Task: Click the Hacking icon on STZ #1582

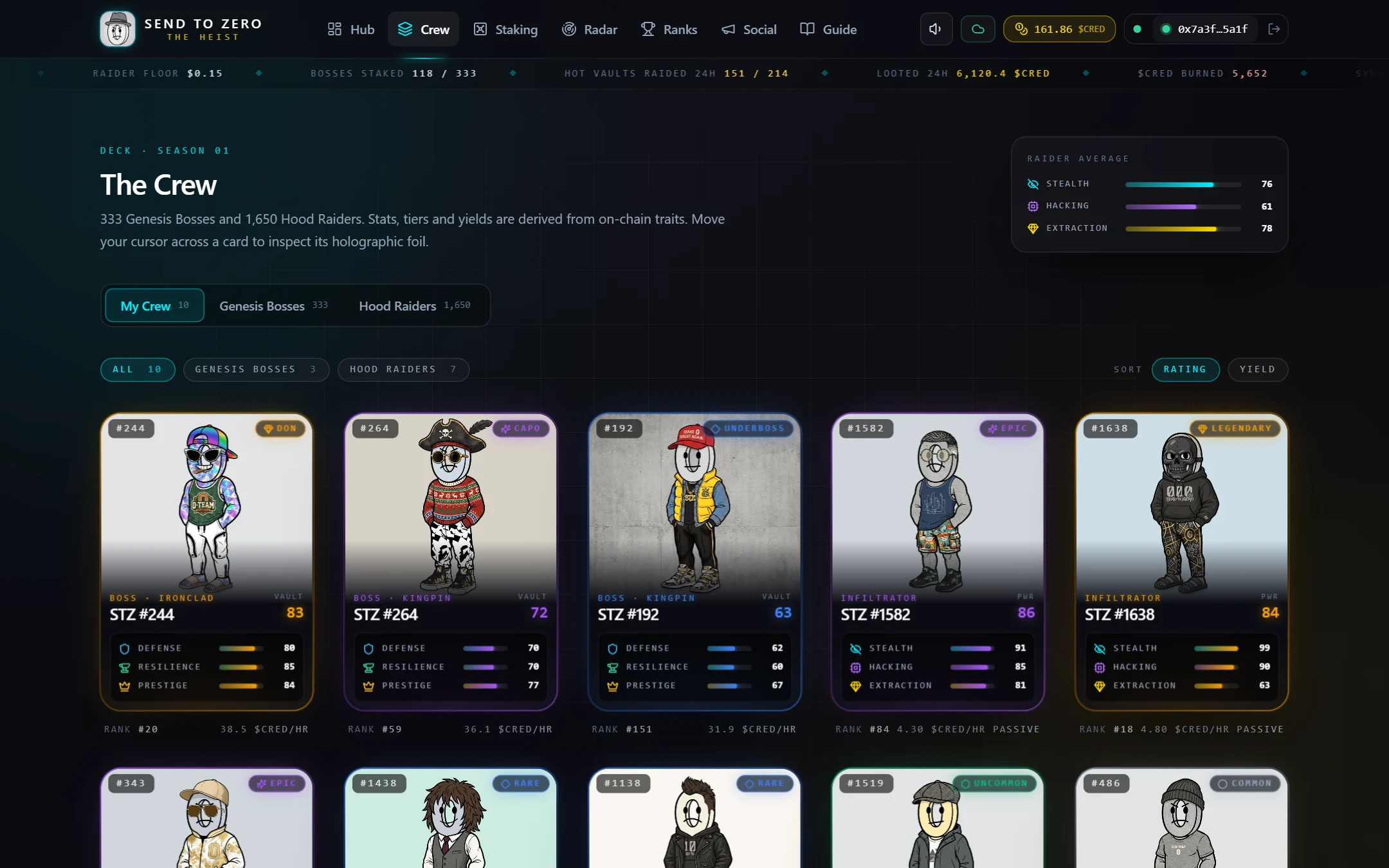Action: (x=856, y=667)
